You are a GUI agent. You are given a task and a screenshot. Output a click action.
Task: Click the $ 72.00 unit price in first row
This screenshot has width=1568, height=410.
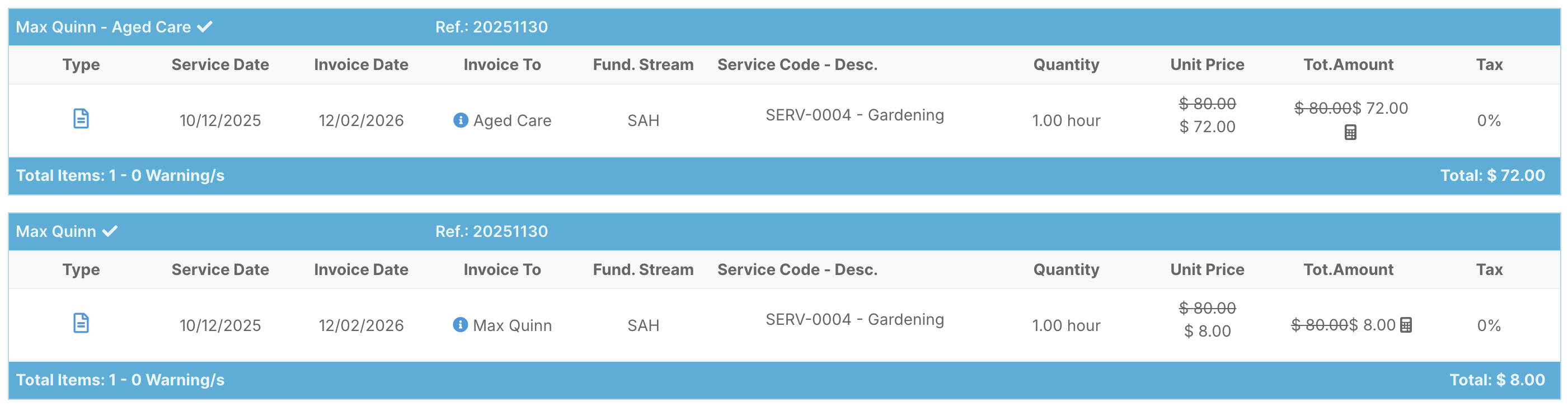pyautogui.click(x=1207, y=127)
